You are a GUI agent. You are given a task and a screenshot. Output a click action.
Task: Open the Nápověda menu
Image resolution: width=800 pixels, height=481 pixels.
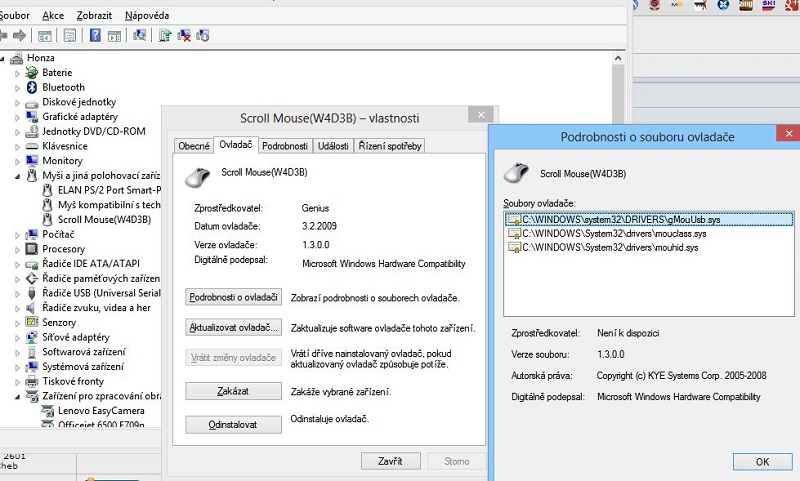147,16
